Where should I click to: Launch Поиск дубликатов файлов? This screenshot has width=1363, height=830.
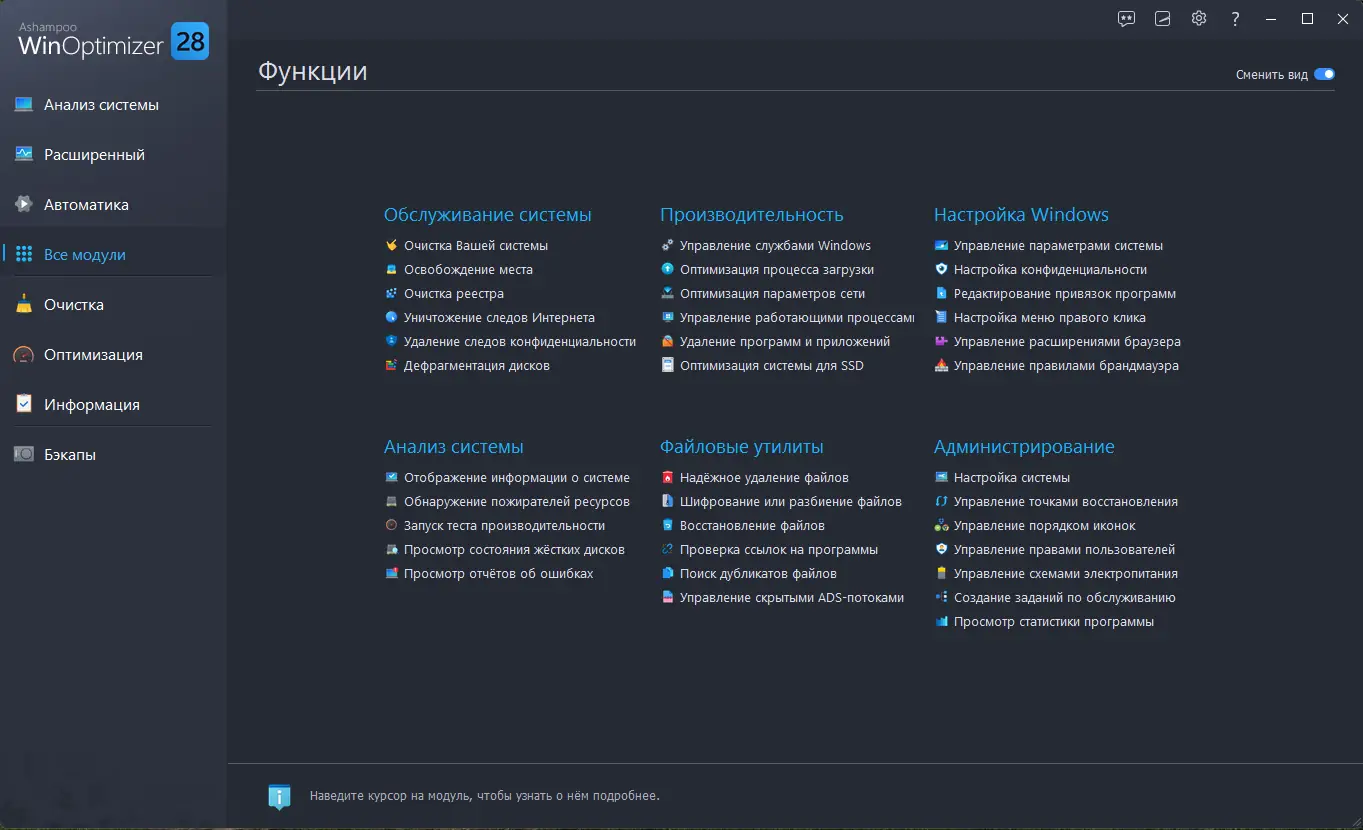tap(758, 574)
